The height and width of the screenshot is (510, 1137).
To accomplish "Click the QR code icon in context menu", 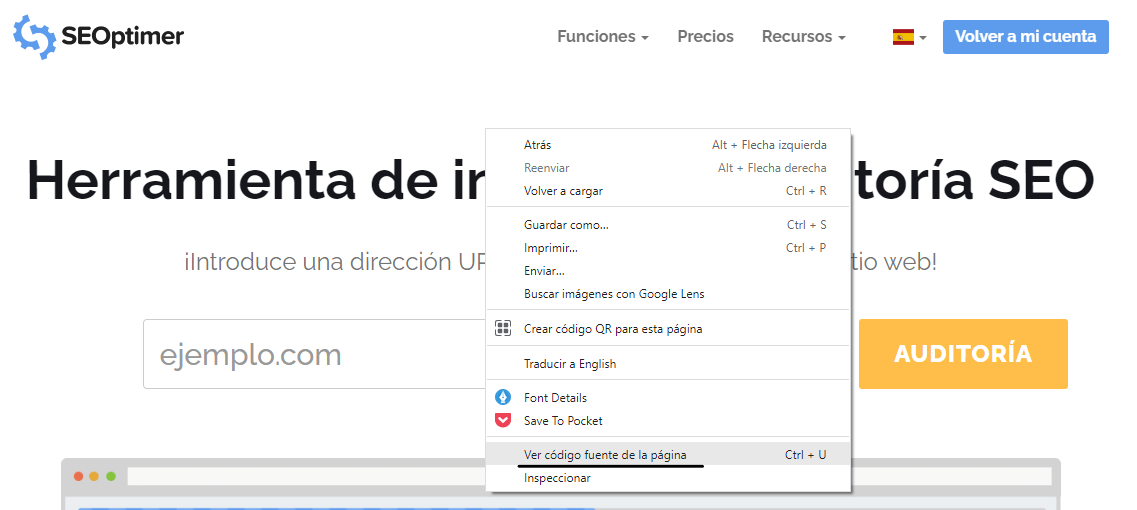I will pos(504,329).
